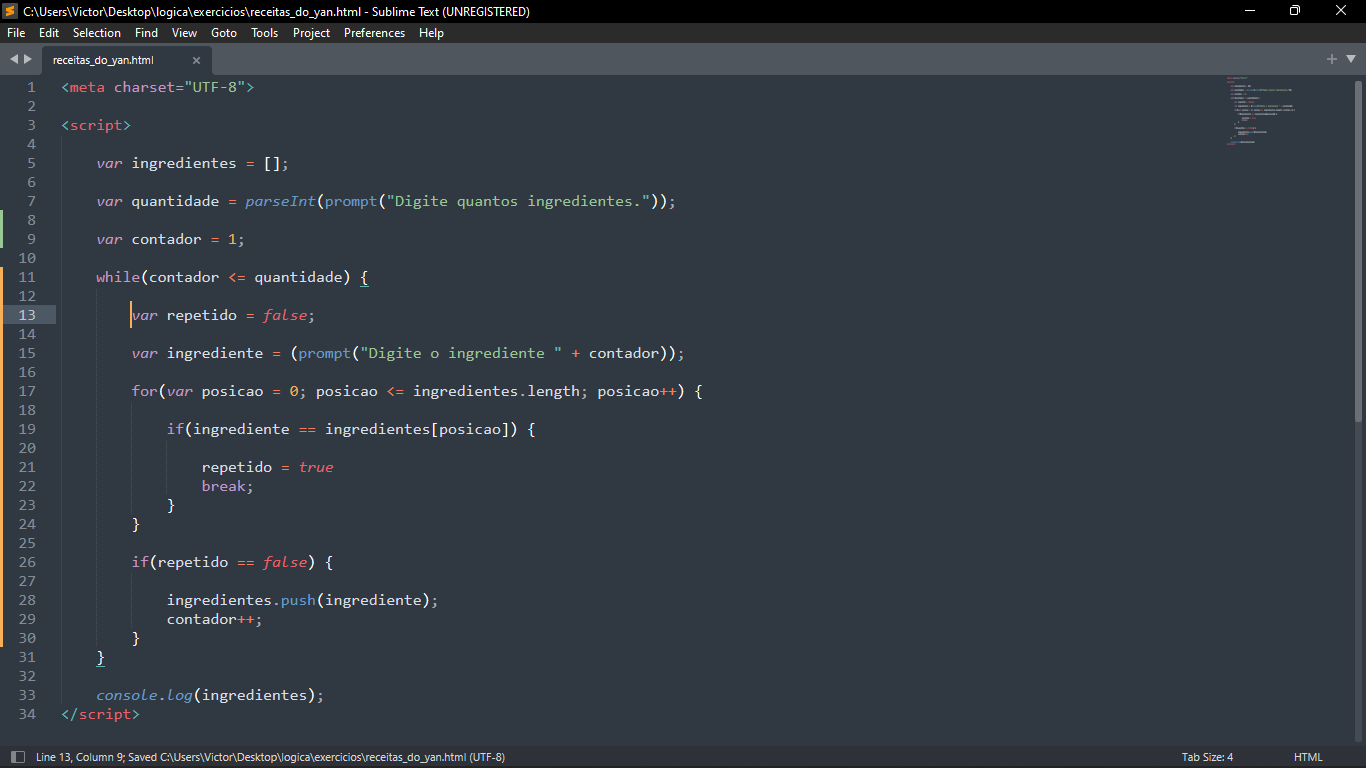Close the Sublime Text window
1366x768 pixels.
tap(1341, 11)
